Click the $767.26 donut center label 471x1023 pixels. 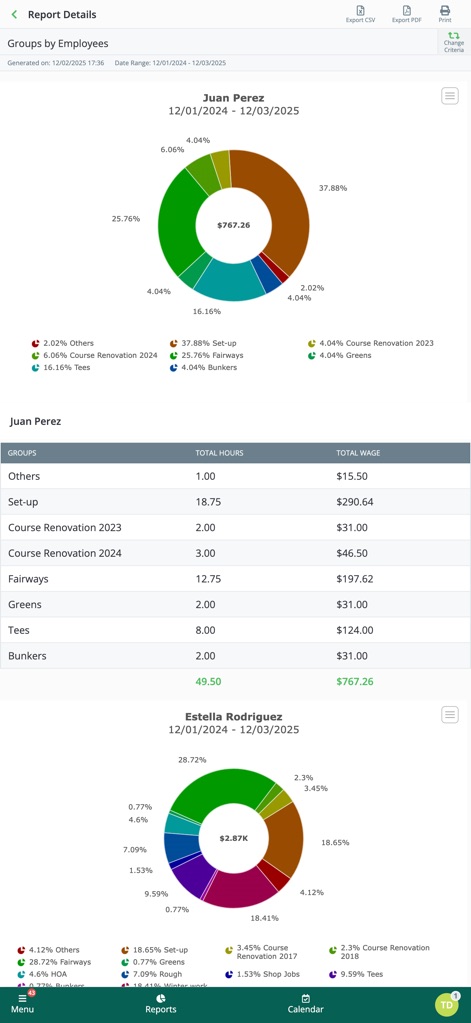(234, 225)
